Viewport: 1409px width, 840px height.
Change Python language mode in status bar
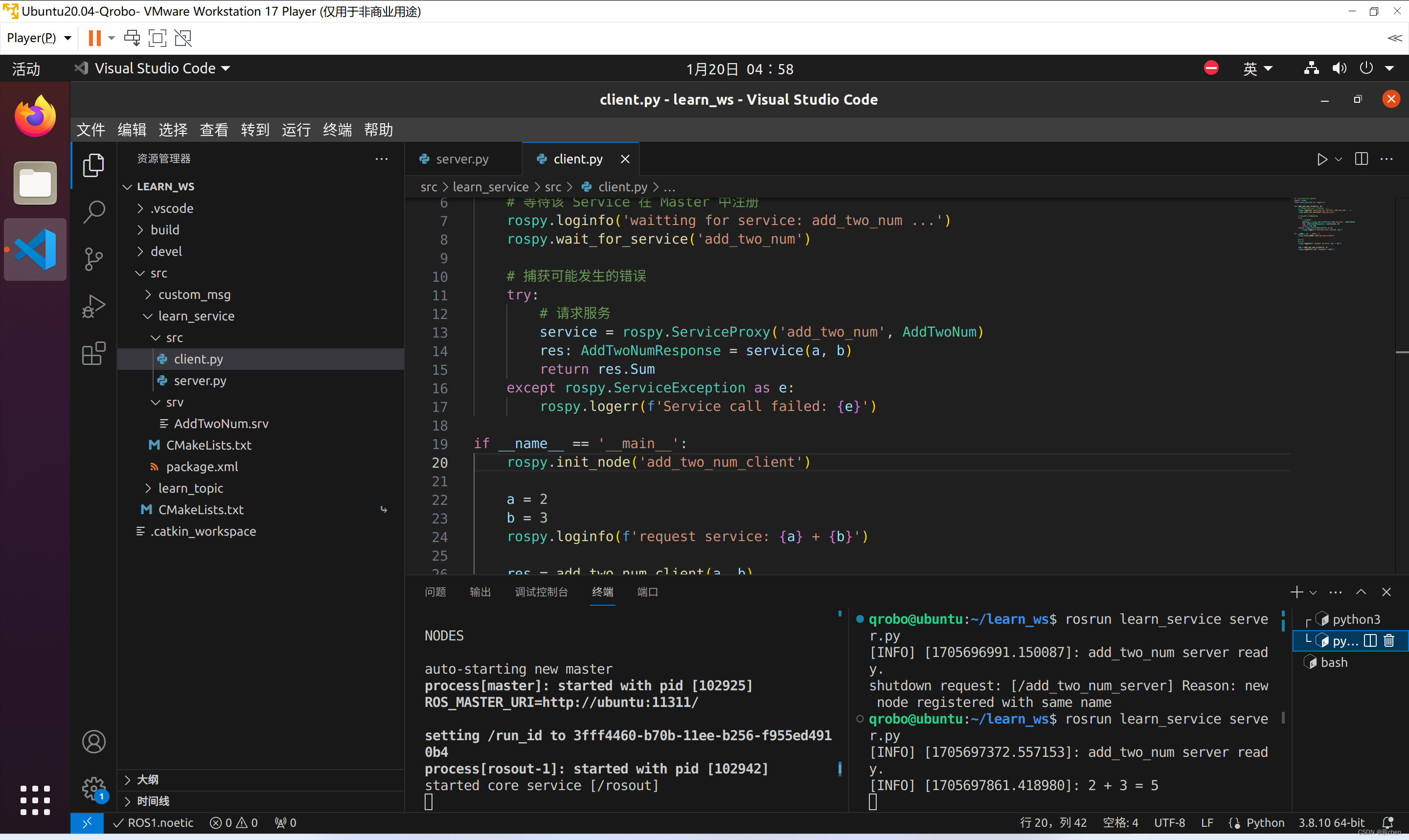(x=1265, y=822)
